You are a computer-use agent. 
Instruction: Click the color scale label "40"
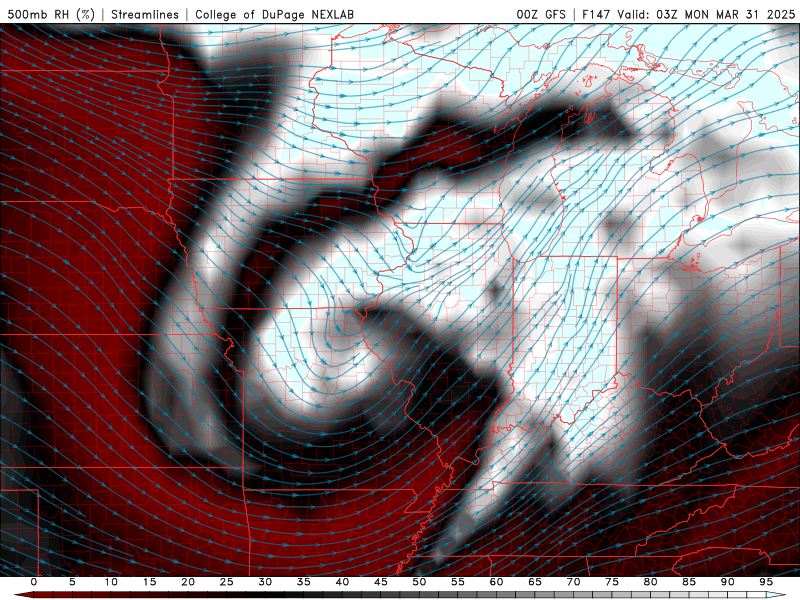[x=342, y=582]
